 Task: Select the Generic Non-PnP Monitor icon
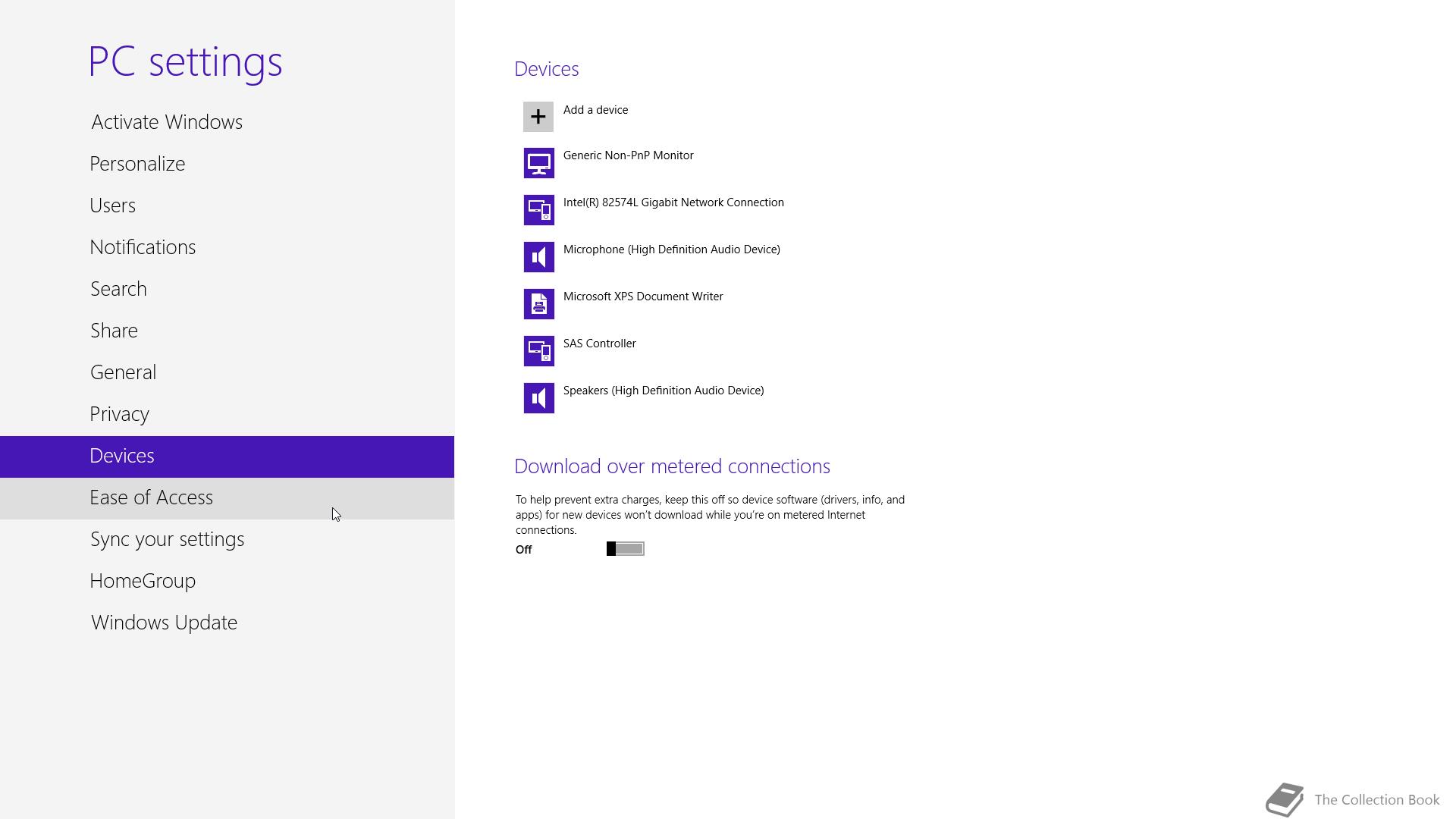pyautogui.click(x=538, y=163)
